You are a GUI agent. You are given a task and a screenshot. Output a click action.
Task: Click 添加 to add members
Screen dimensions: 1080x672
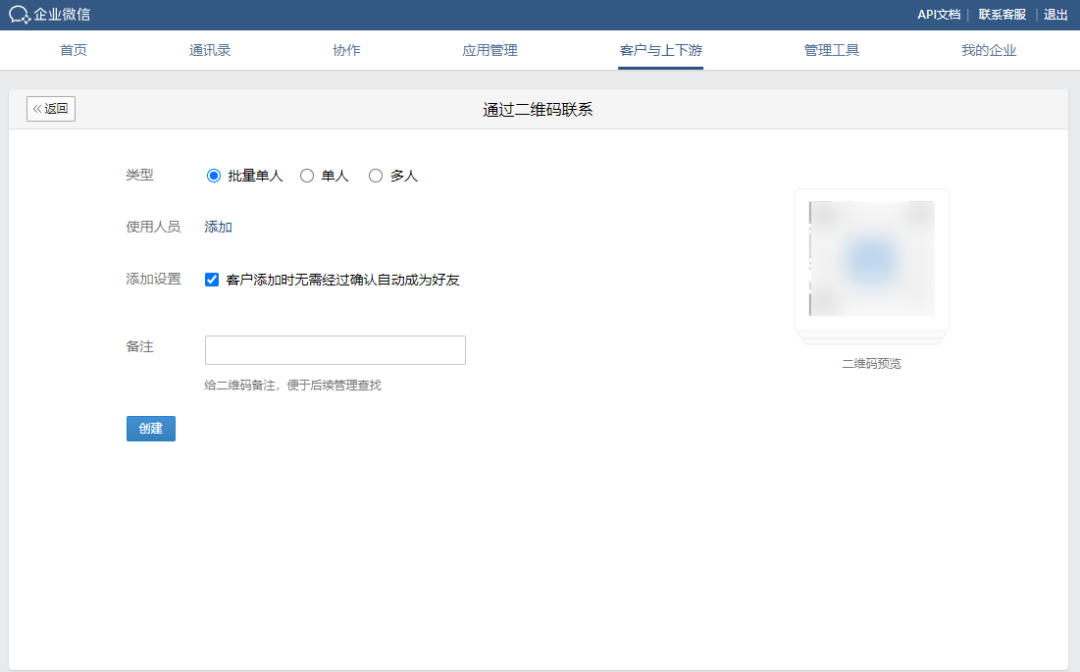coord(218,227)
